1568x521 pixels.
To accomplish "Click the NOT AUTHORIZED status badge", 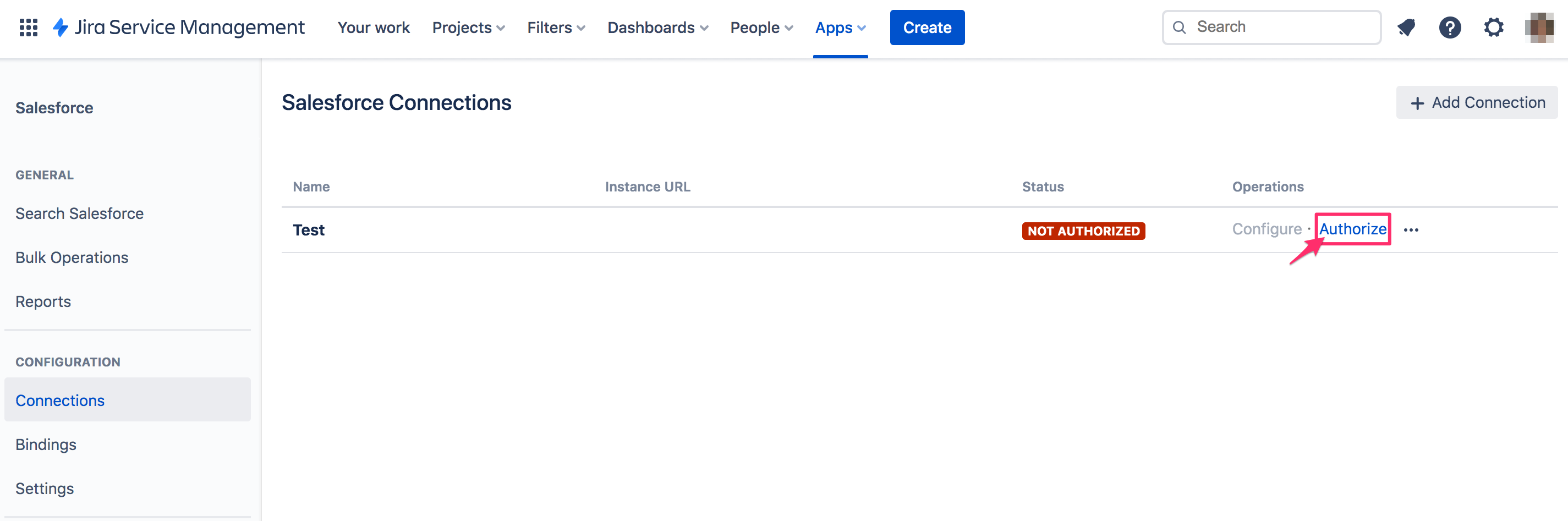I will (1083, 231).
